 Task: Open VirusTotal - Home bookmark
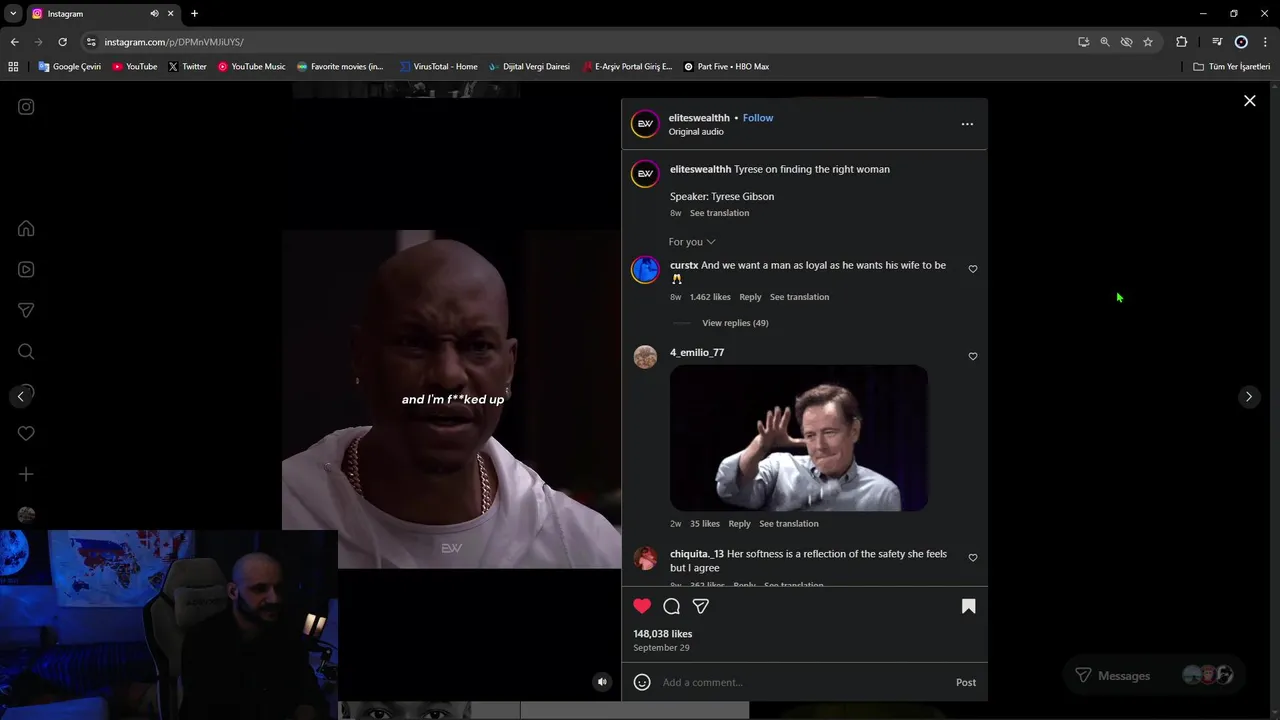(438, 67)
